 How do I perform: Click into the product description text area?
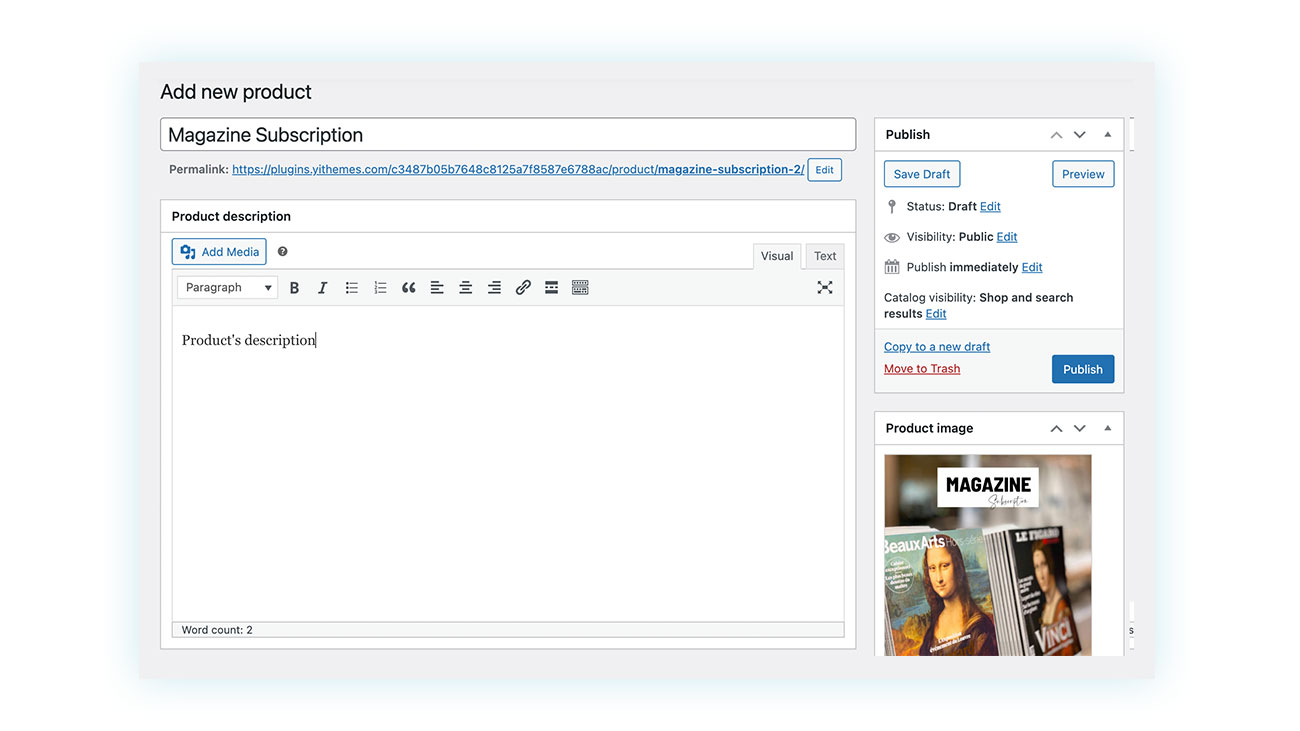click(508, 464)
